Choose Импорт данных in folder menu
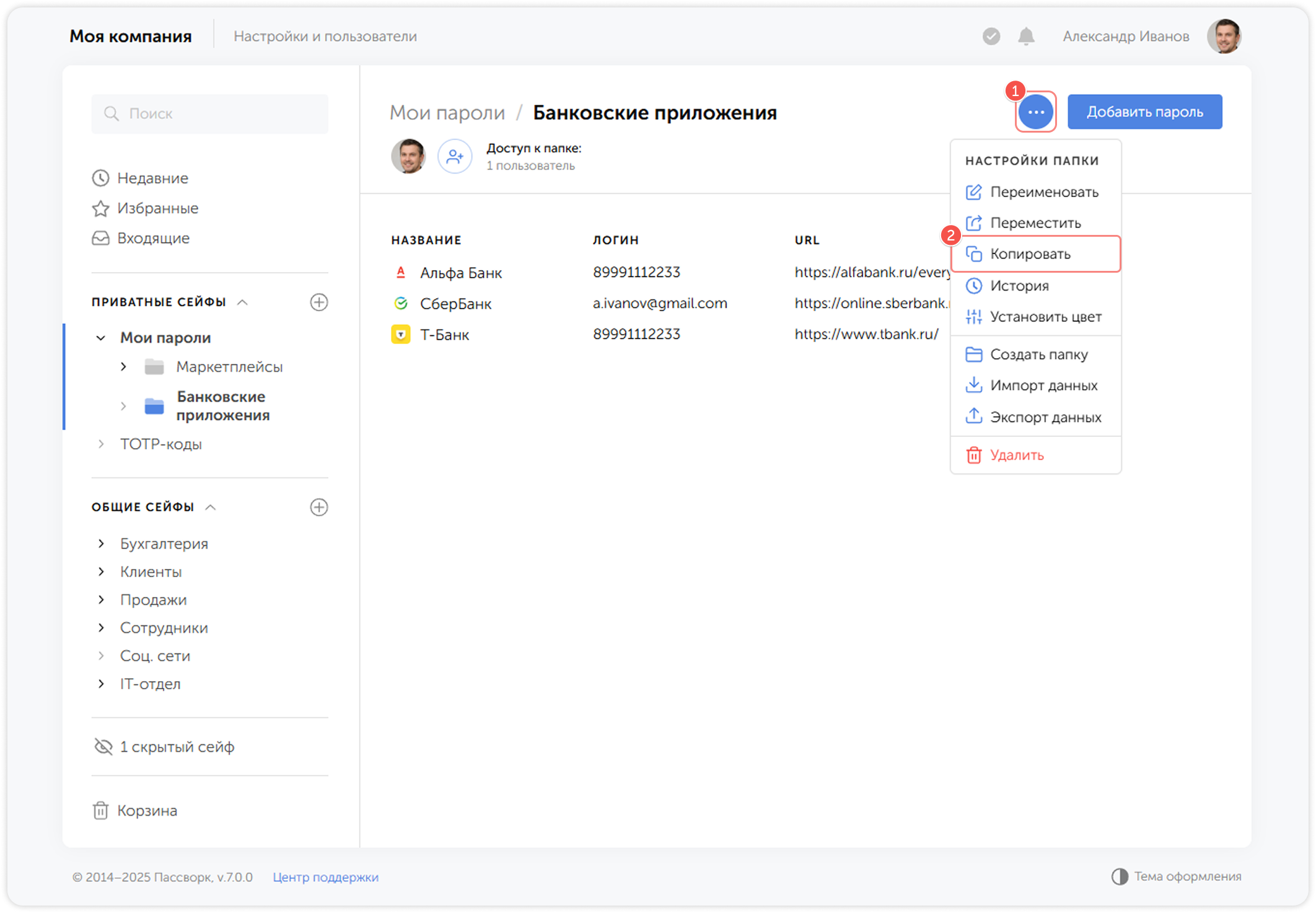 pyautogui.click(x=1035, y=386)
